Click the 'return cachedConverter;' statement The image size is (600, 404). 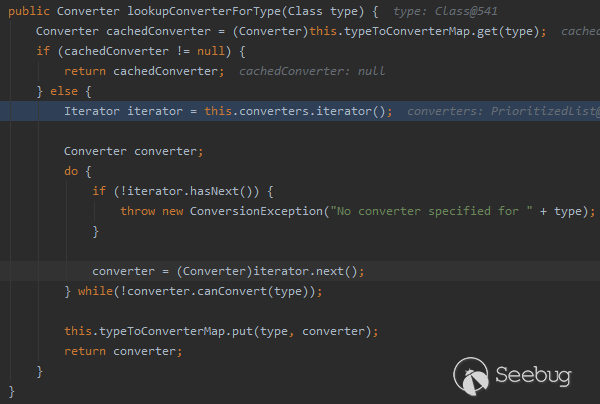144,71
